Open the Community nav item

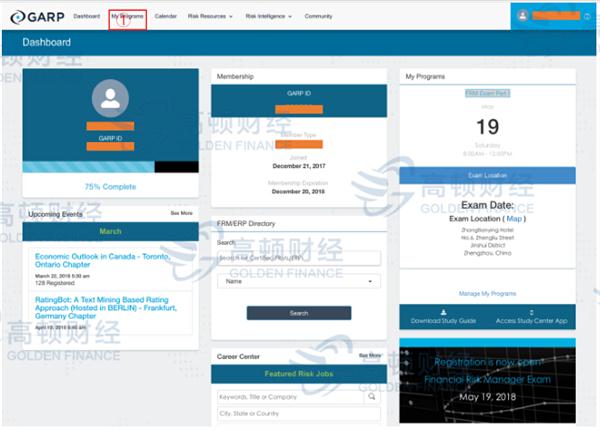(x=318, y=16)
